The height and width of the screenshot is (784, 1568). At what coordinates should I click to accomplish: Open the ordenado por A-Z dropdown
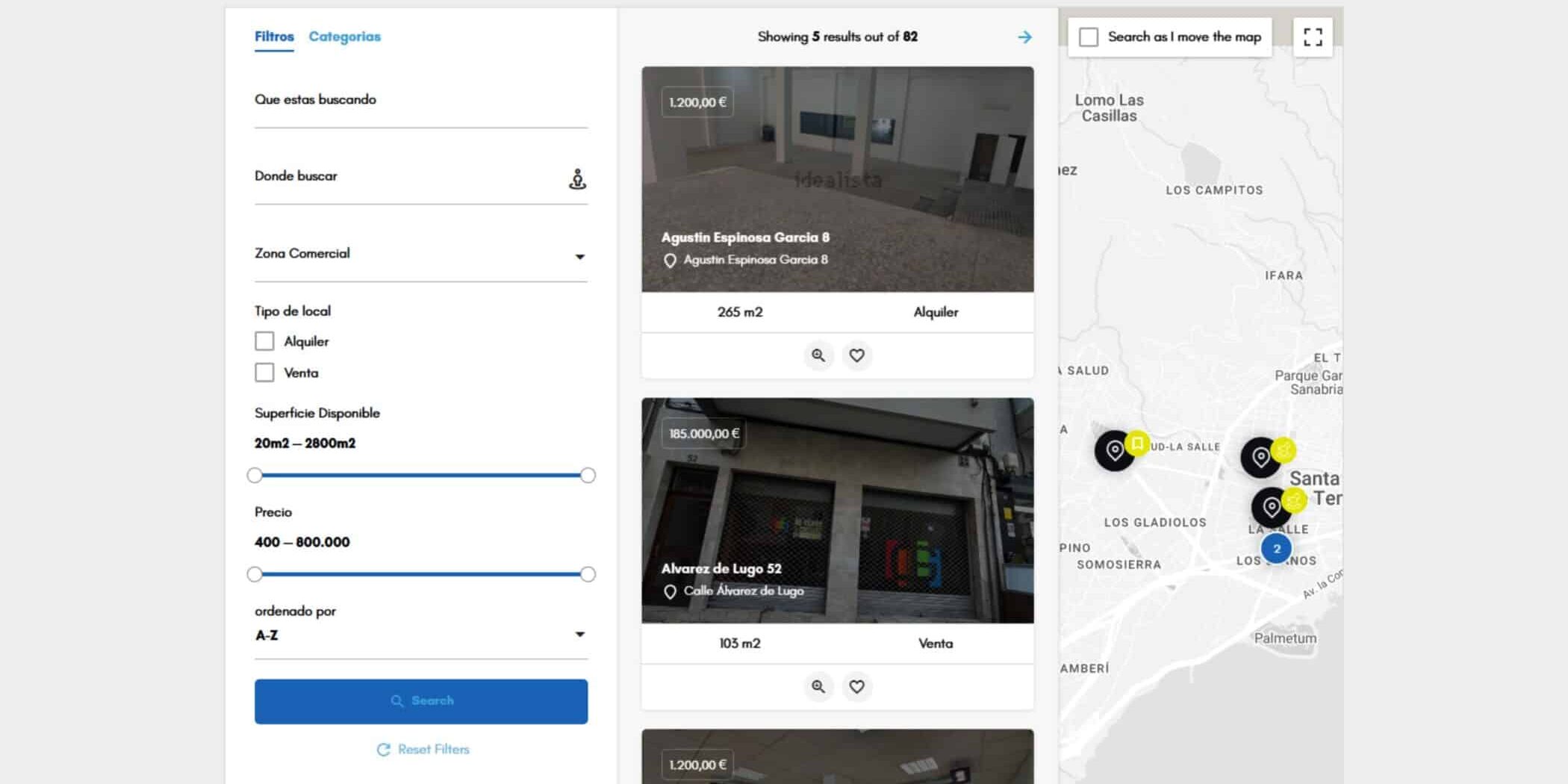[x=421, y=635]
